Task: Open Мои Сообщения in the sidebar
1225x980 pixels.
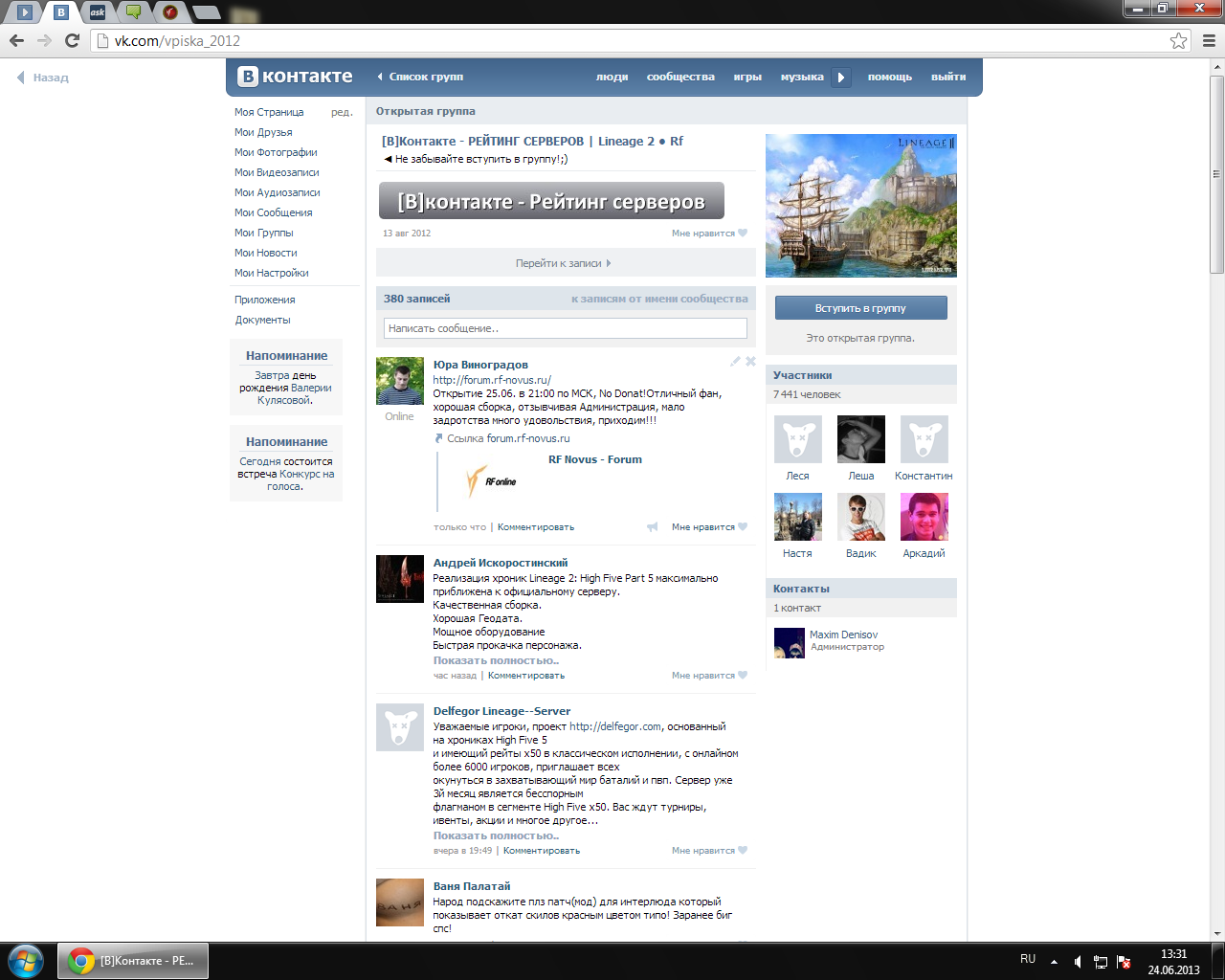Action: pos(274,212)
